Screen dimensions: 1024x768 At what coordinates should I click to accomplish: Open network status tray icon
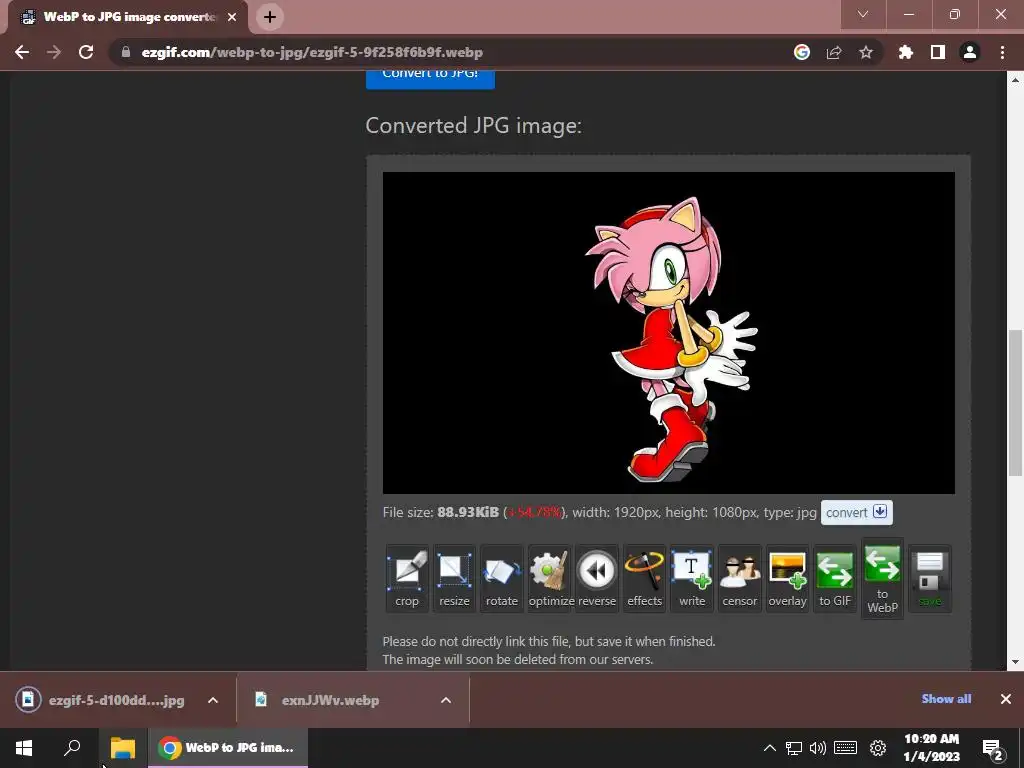[794, 748]
